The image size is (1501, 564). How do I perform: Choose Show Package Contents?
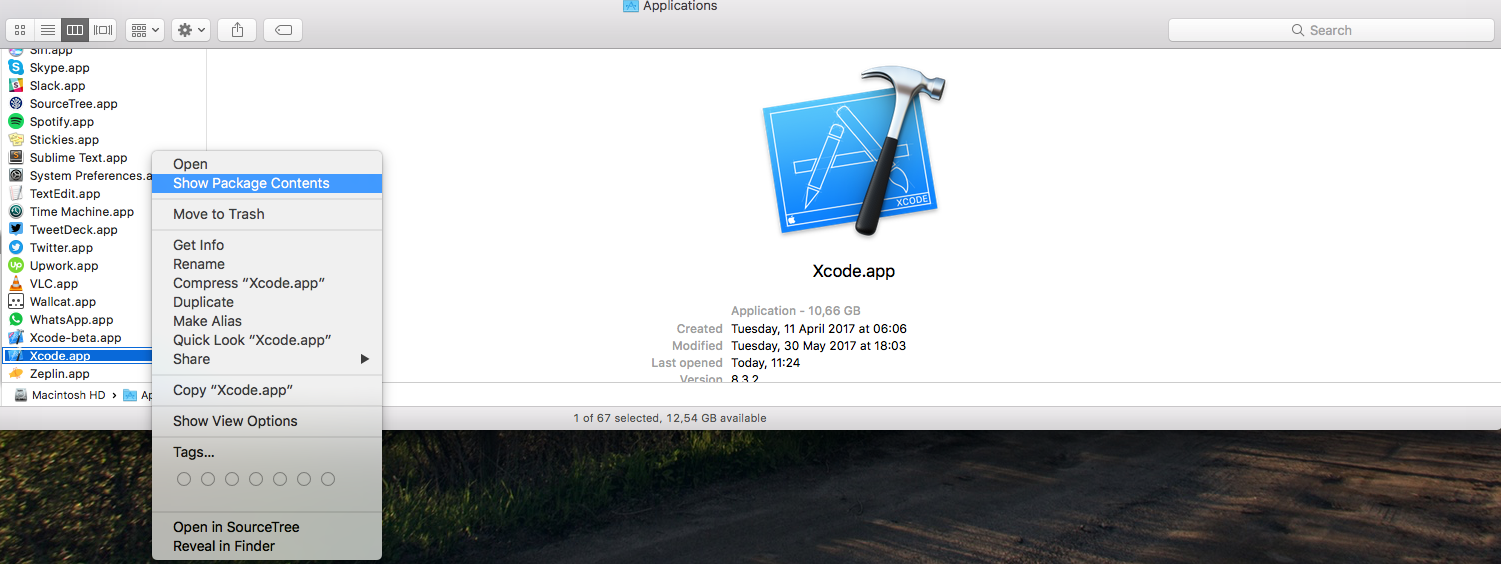tap(267, 183)
